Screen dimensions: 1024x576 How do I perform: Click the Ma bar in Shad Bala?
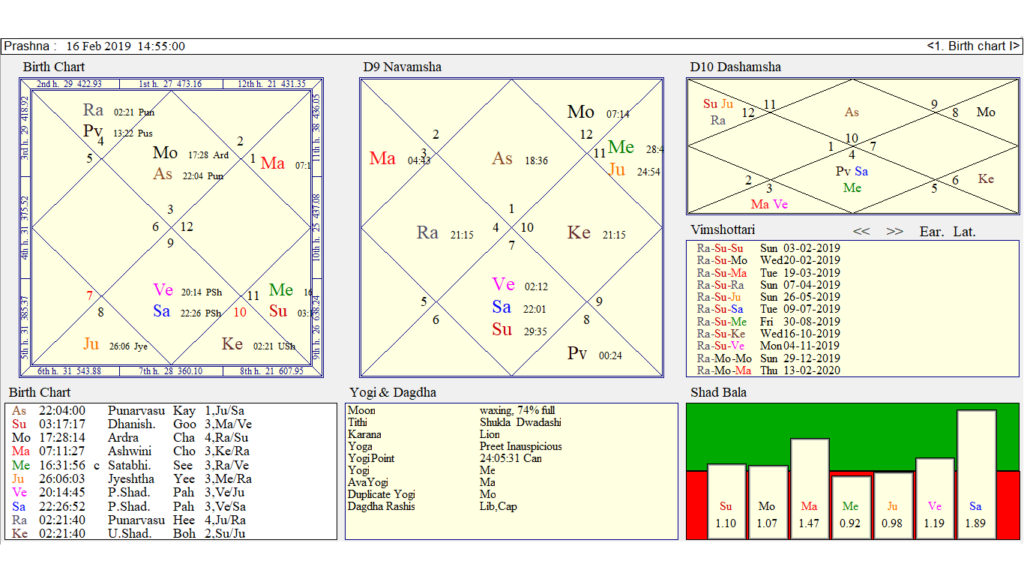(810, 488)
